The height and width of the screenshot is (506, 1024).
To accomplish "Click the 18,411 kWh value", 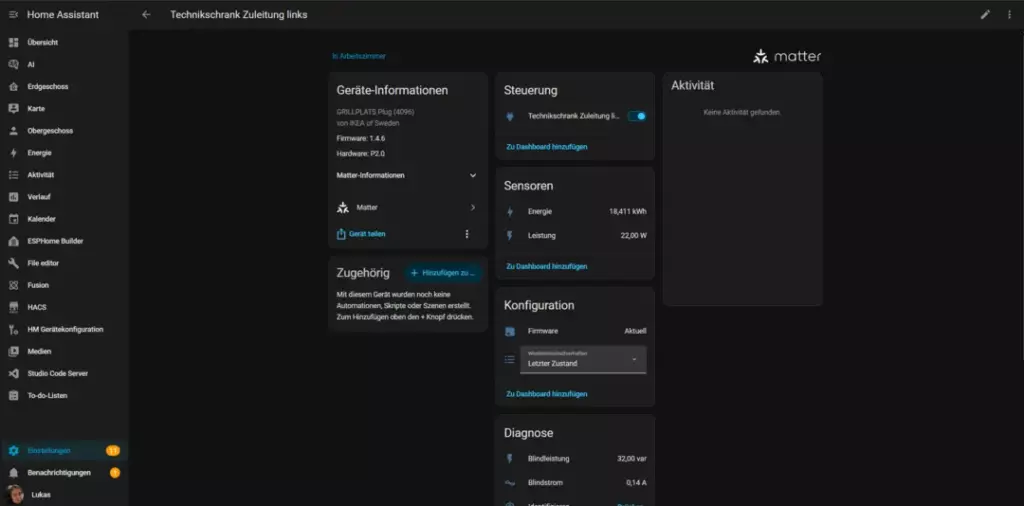I will (628, 212).
